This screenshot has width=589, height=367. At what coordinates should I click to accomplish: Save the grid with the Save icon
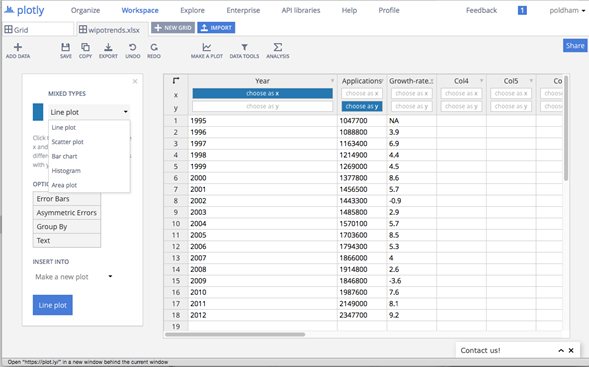click(x=65, y=47)
